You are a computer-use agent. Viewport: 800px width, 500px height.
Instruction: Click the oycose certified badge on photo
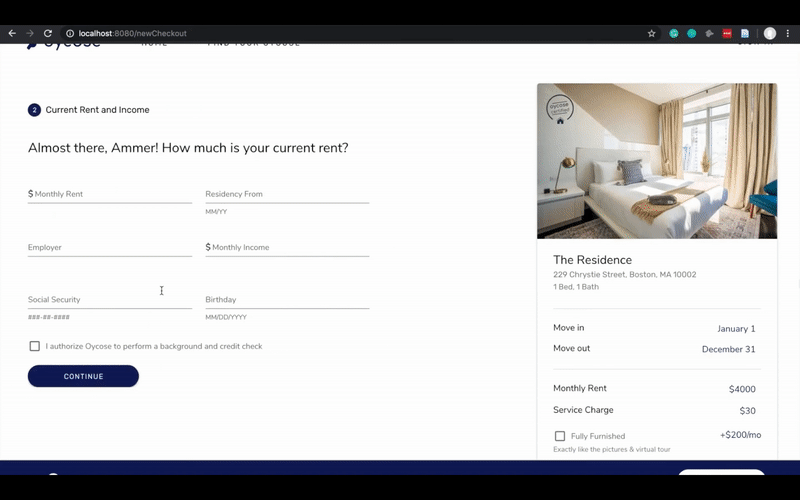[x=560, y=109]
